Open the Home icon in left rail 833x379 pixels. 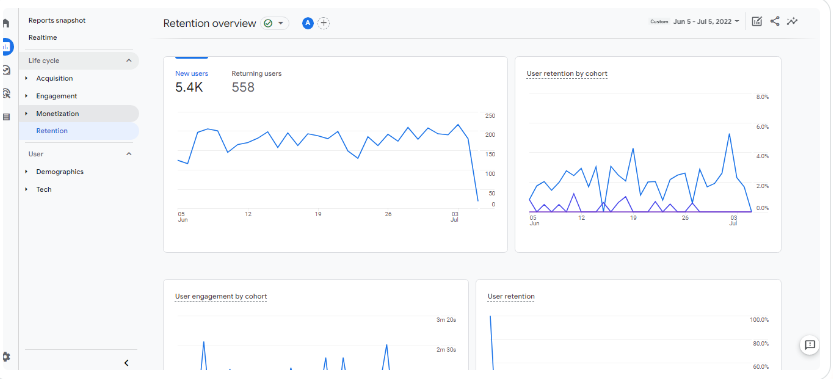tap(6, 23)
